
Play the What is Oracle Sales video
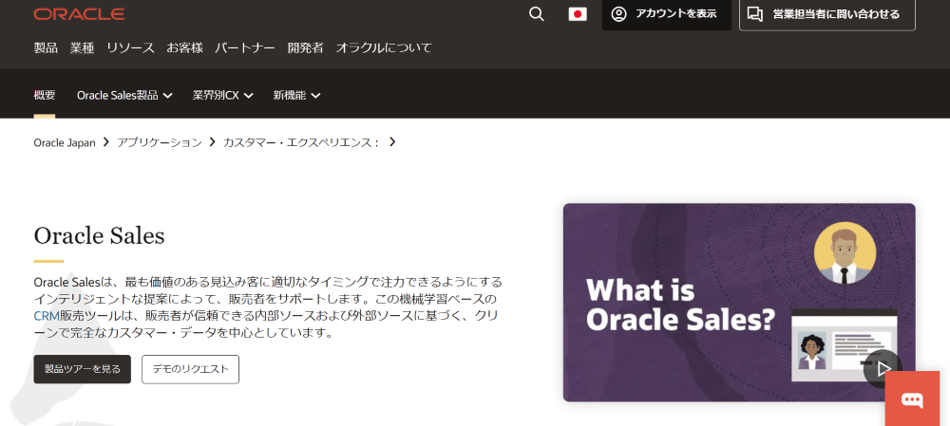[x=883, y=368]
